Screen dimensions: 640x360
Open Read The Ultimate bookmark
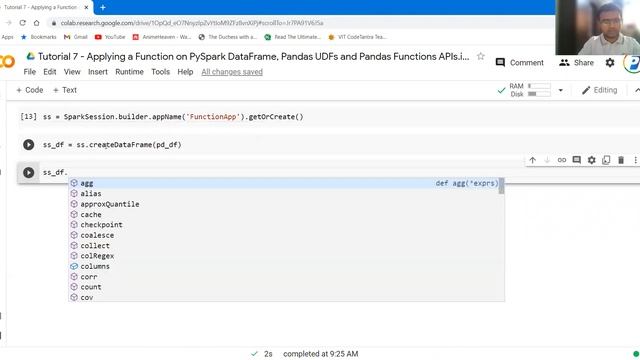(x=292, y=37)
